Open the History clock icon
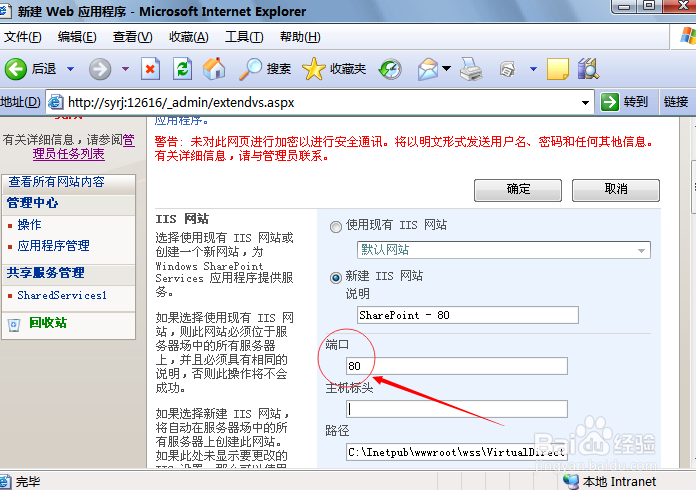This screenshot has width=696, height=490. 390,69
